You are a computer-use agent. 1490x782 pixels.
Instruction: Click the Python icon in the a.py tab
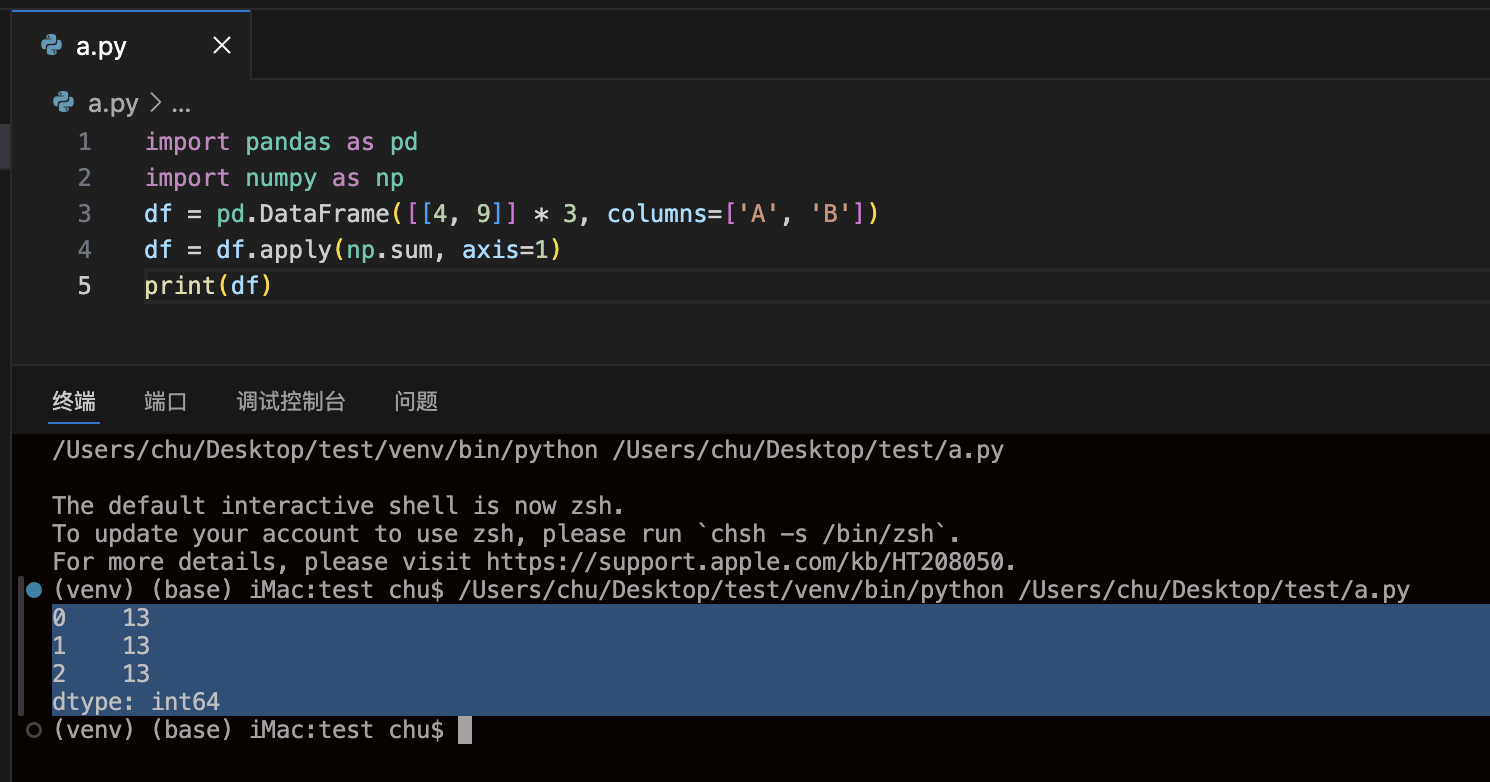point(51,46)
